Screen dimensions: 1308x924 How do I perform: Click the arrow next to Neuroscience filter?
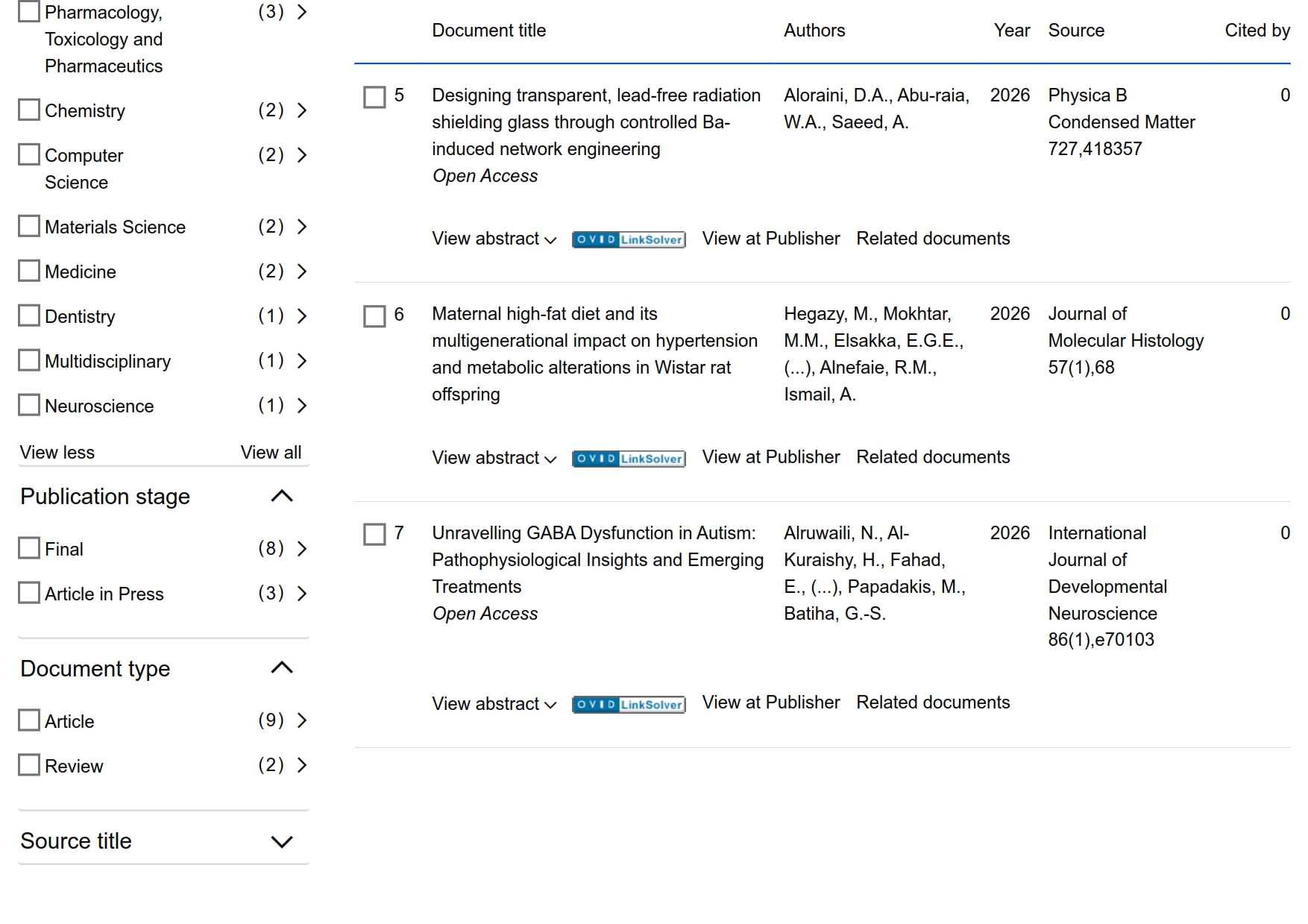click(302, 406)
